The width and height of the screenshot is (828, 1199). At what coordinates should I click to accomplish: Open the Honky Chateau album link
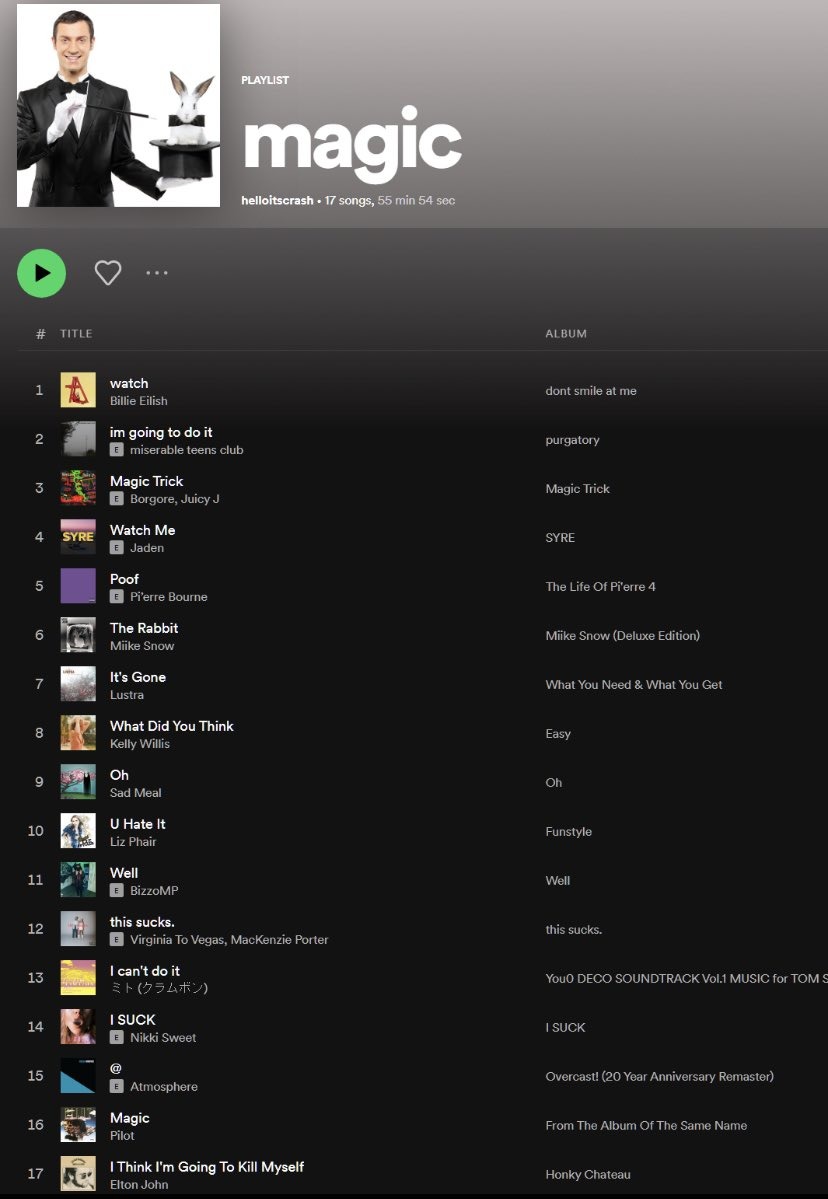point(588,1175)
